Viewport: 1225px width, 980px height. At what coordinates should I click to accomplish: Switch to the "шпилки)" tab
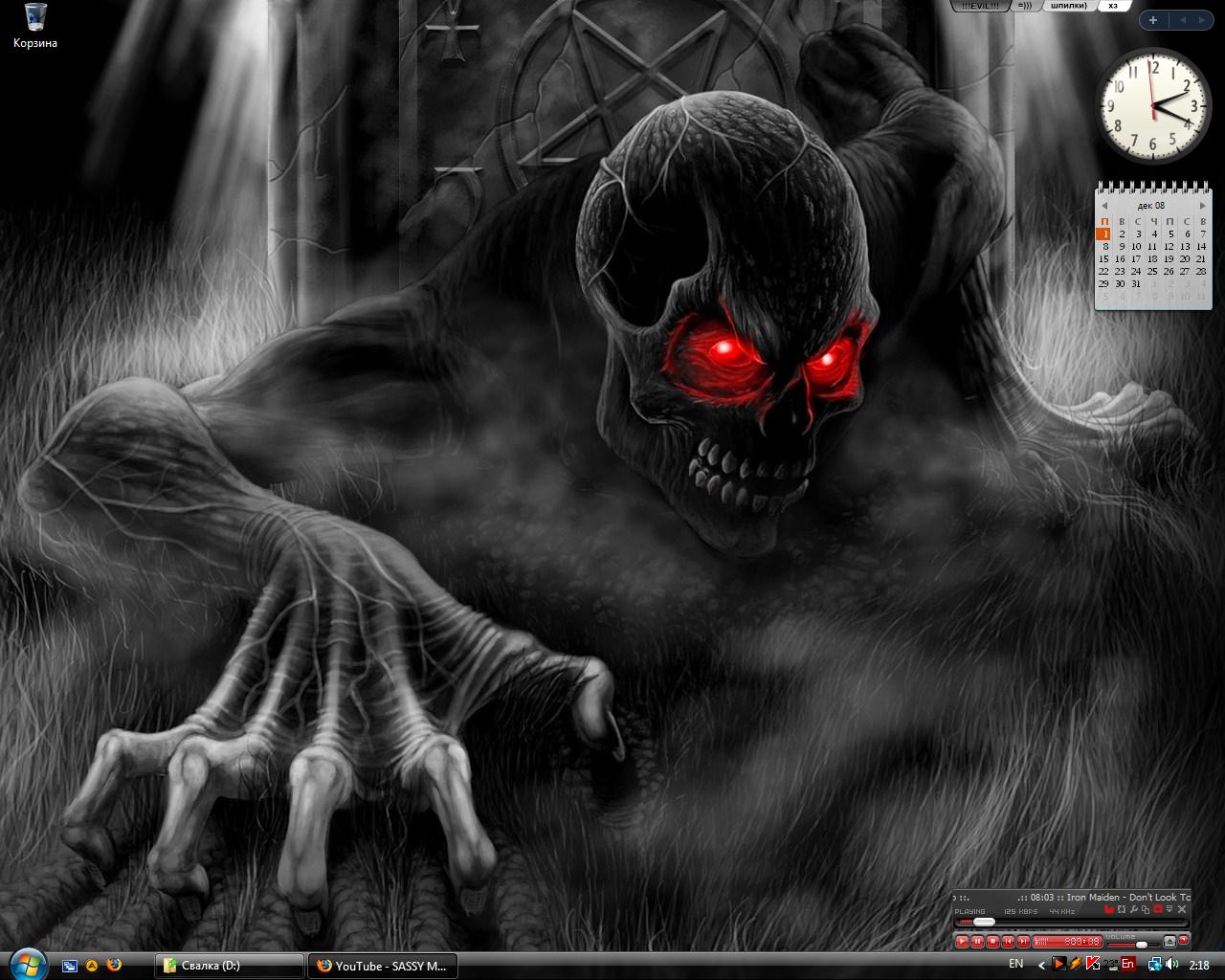coord(1067,6)
